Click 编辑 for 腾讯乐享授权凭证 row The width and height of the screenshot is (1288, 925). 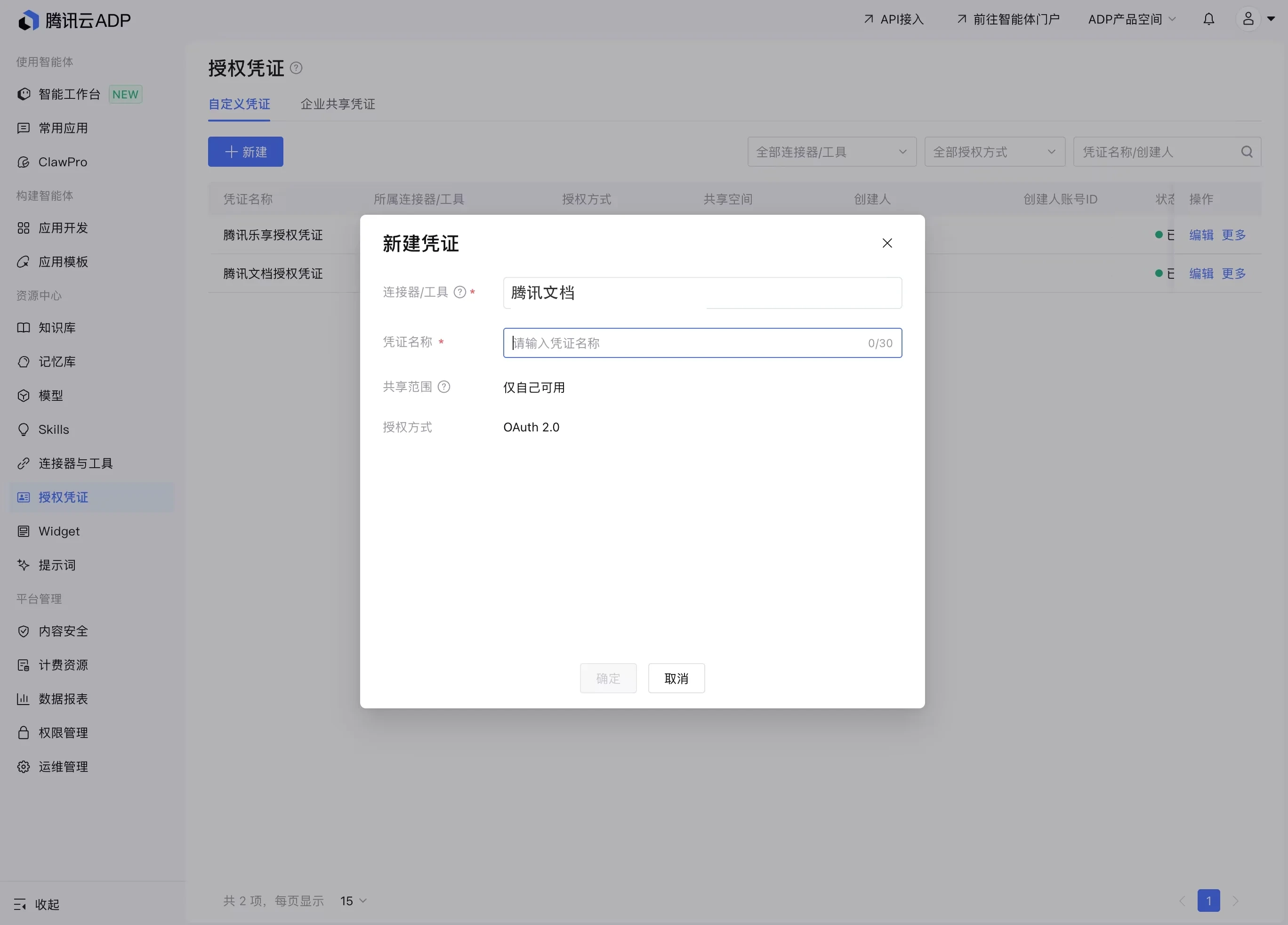tap(1201, 235)
